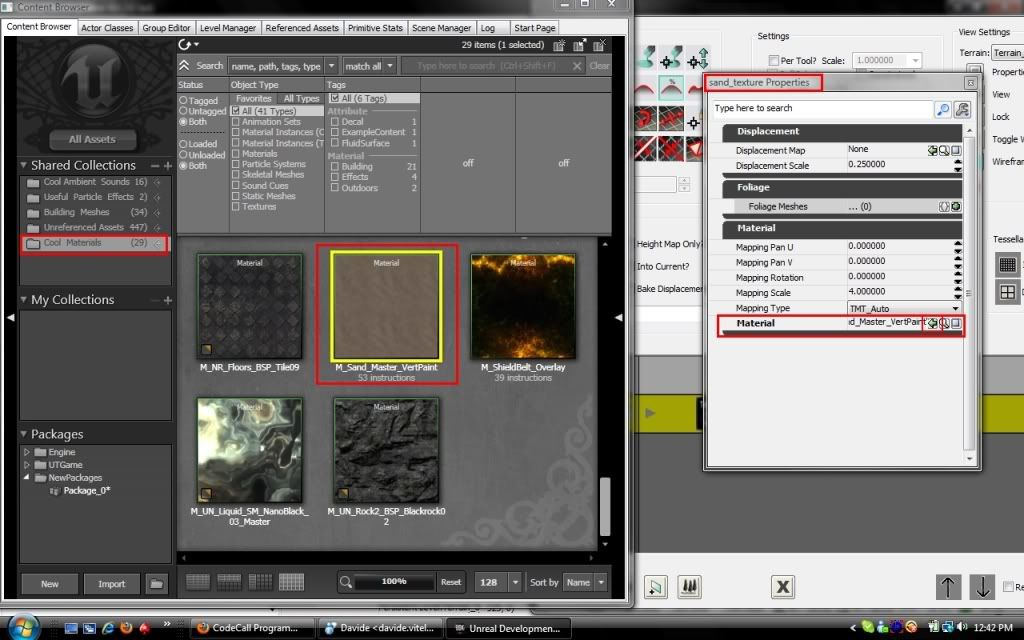The height and width of the screenshot is (640, 1024).
Task: Click the magnifier icon in sand_texture Properties
Action: click(942, 109)
